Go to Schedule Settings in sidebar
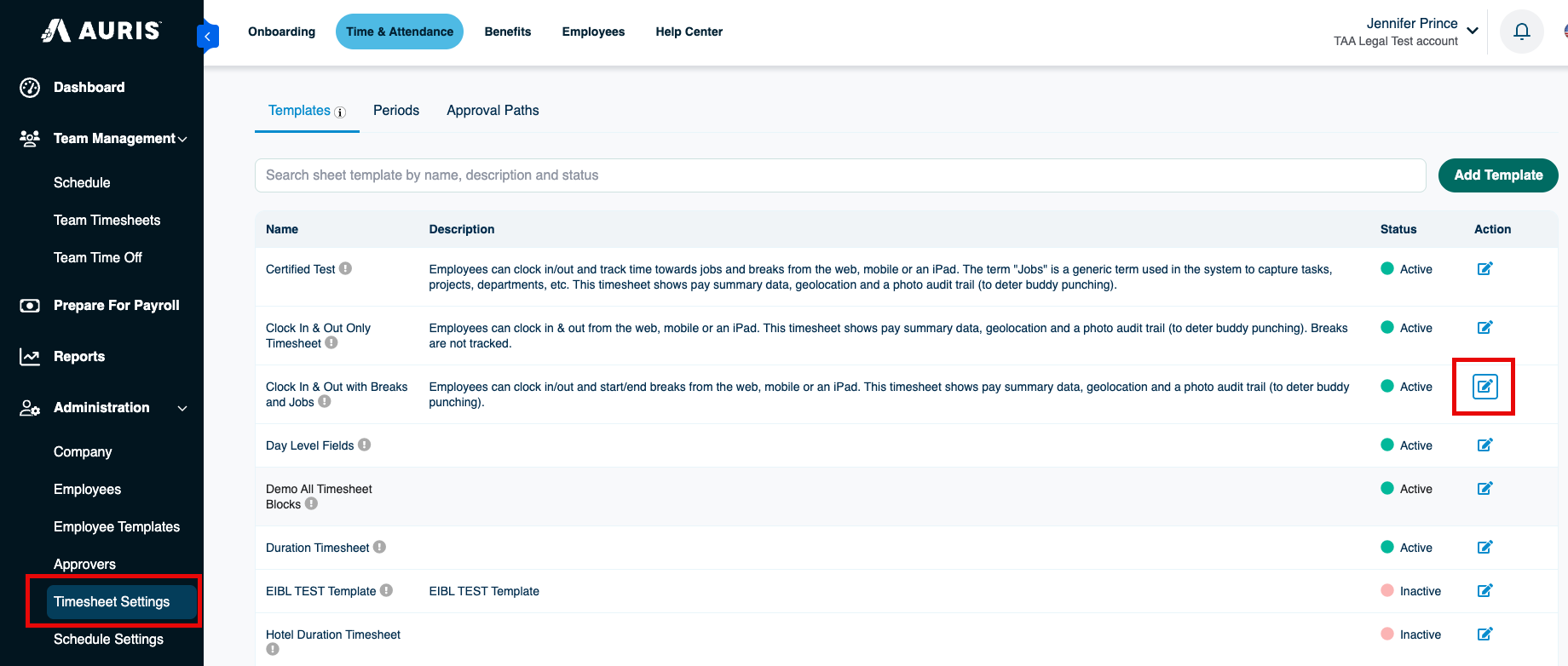This screenshot has height=666, width=1568. 108,639
